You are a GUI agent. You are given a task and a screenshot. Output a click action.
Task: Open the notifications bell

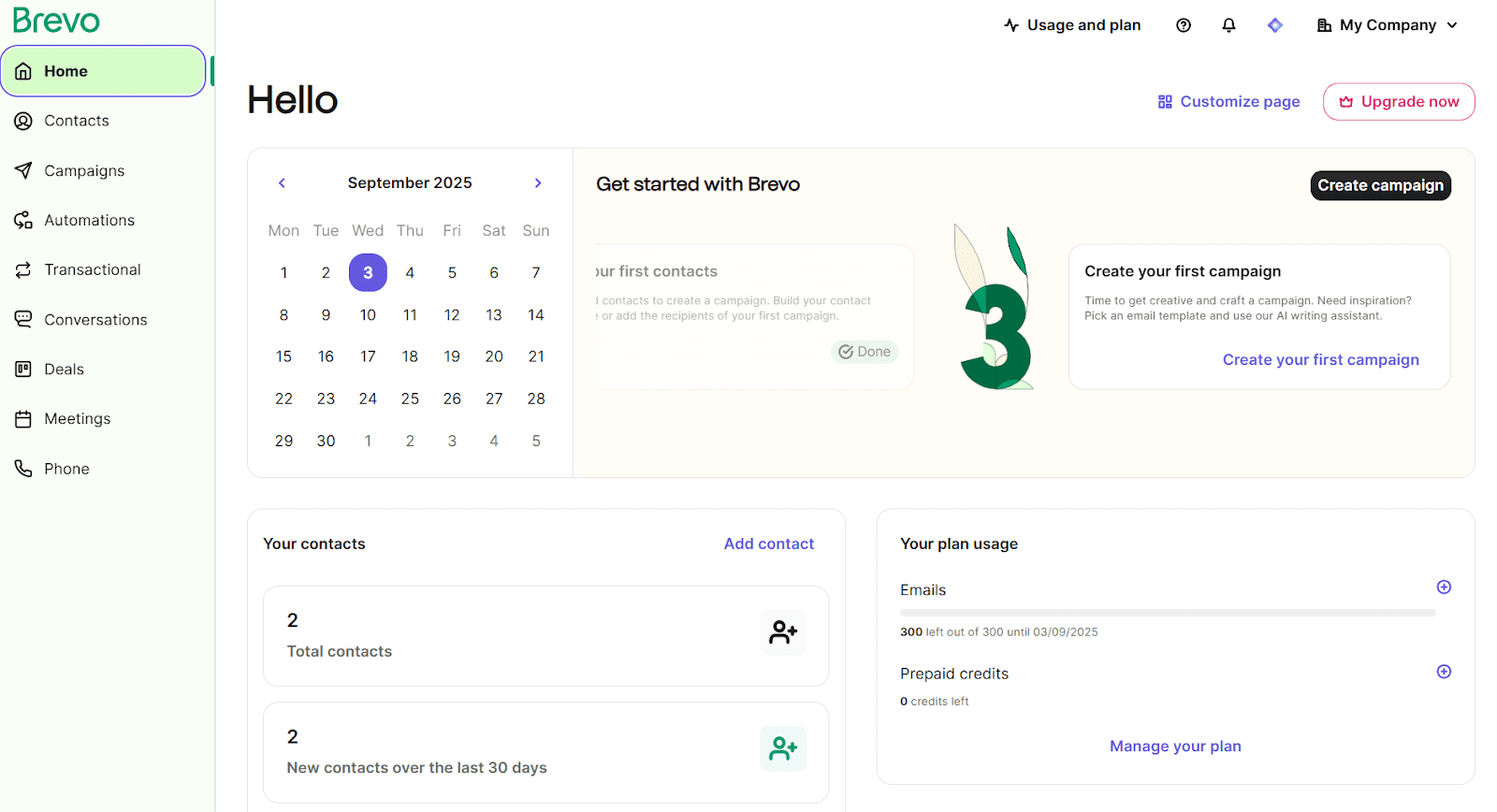point(1228,25)
